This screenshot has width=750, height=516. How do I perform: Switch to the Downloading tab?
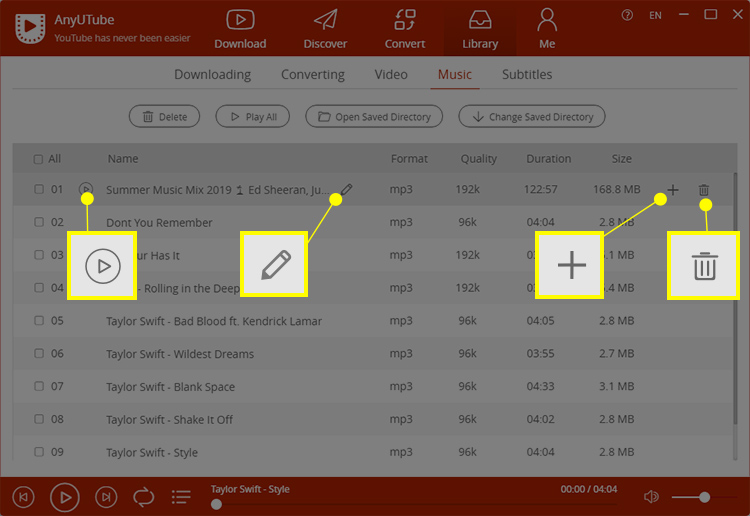212,75
